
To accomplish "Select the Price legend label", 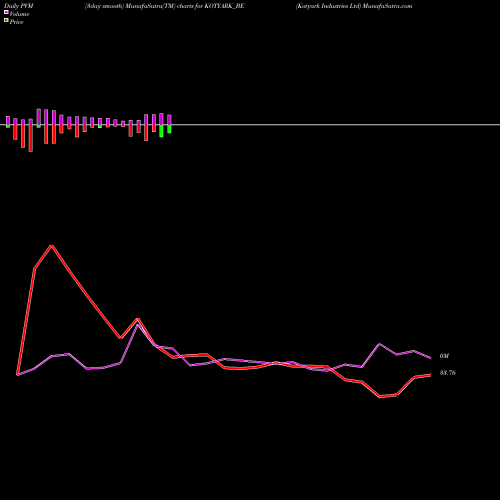I will pyautogui.click(x=16, y=22).
